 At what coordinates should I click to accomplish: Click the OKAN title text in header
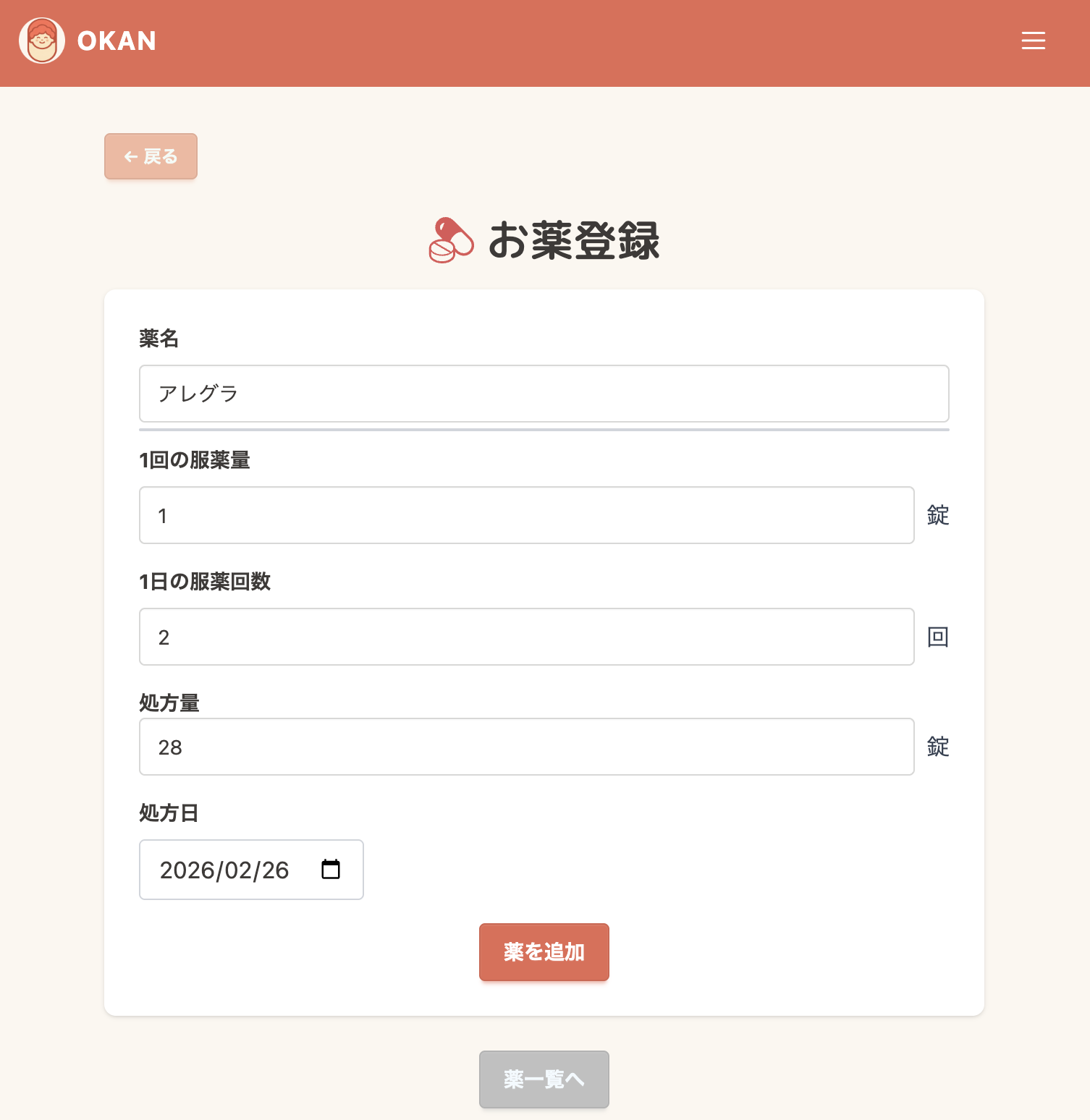coord(117,41)
